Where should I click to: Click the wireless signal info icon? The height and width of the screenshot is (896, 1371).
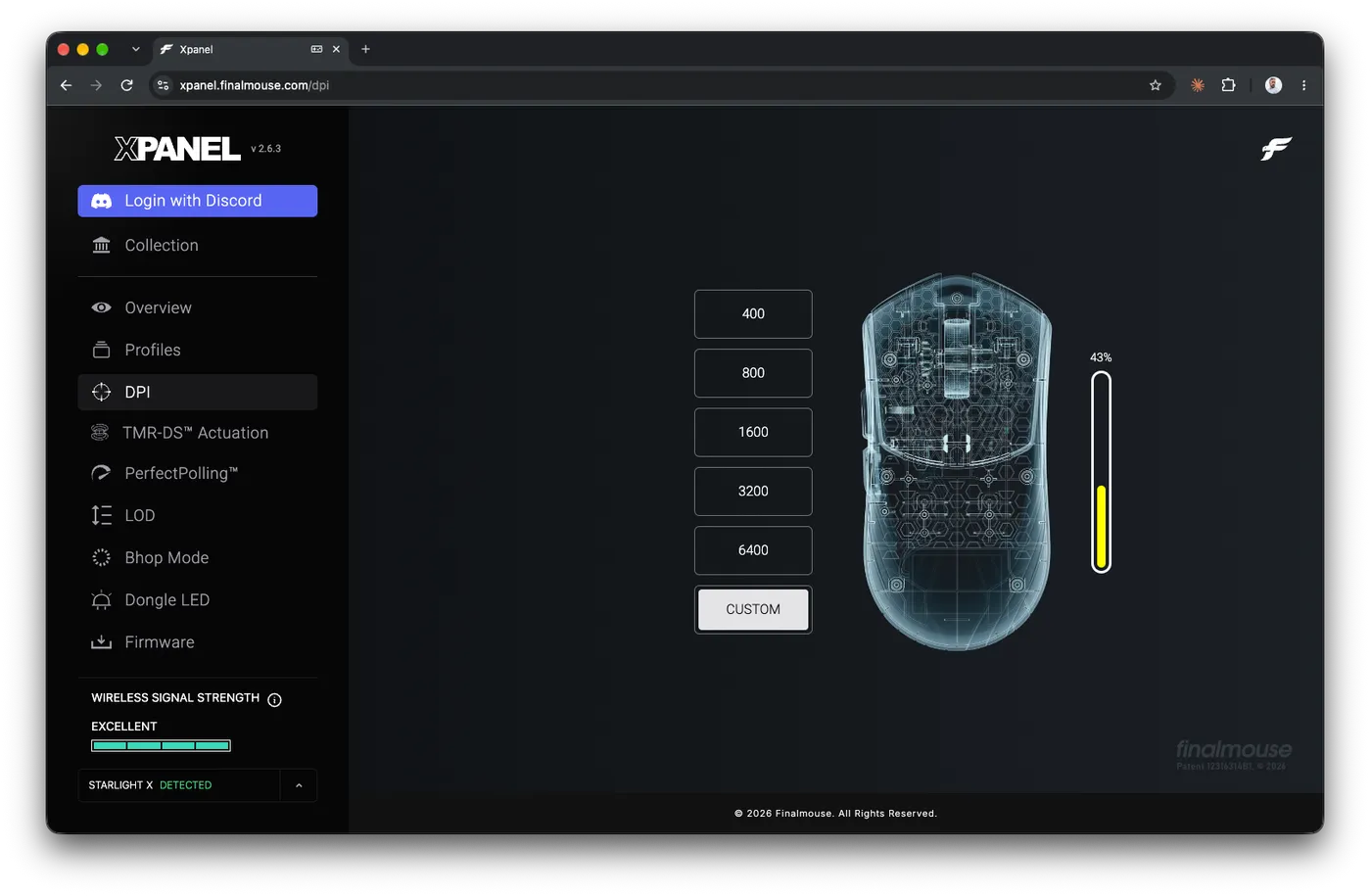(x=274, y=699)
